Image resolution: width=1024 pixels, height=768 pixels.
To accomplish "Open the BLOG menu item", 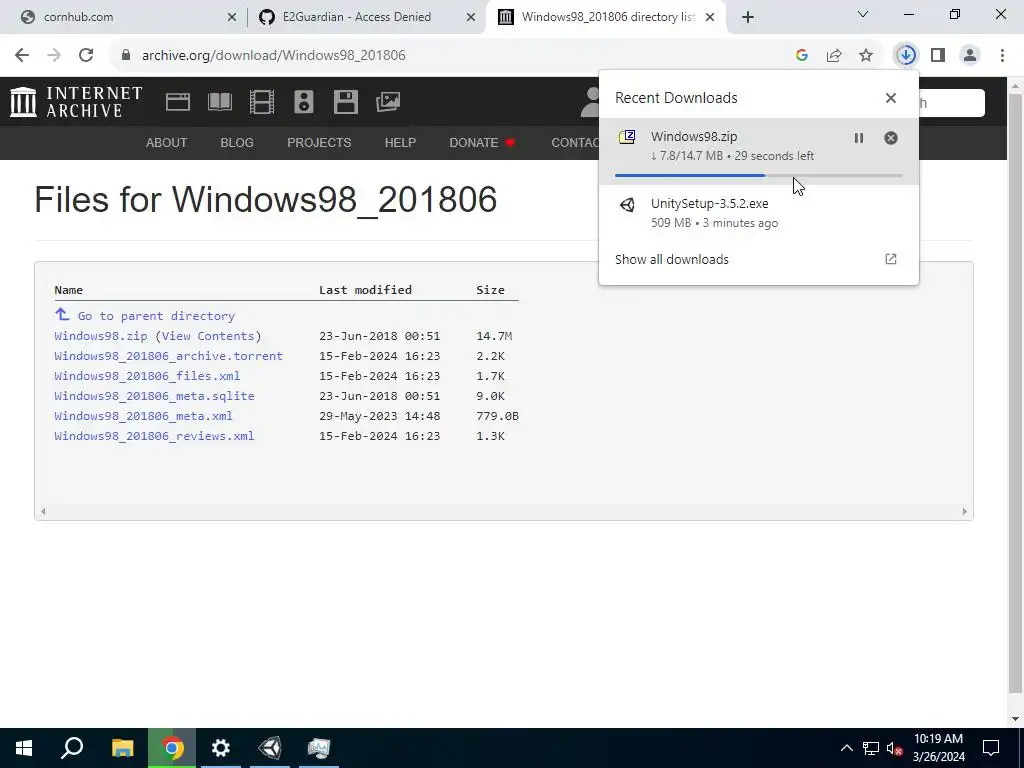I will pos(237,142).
